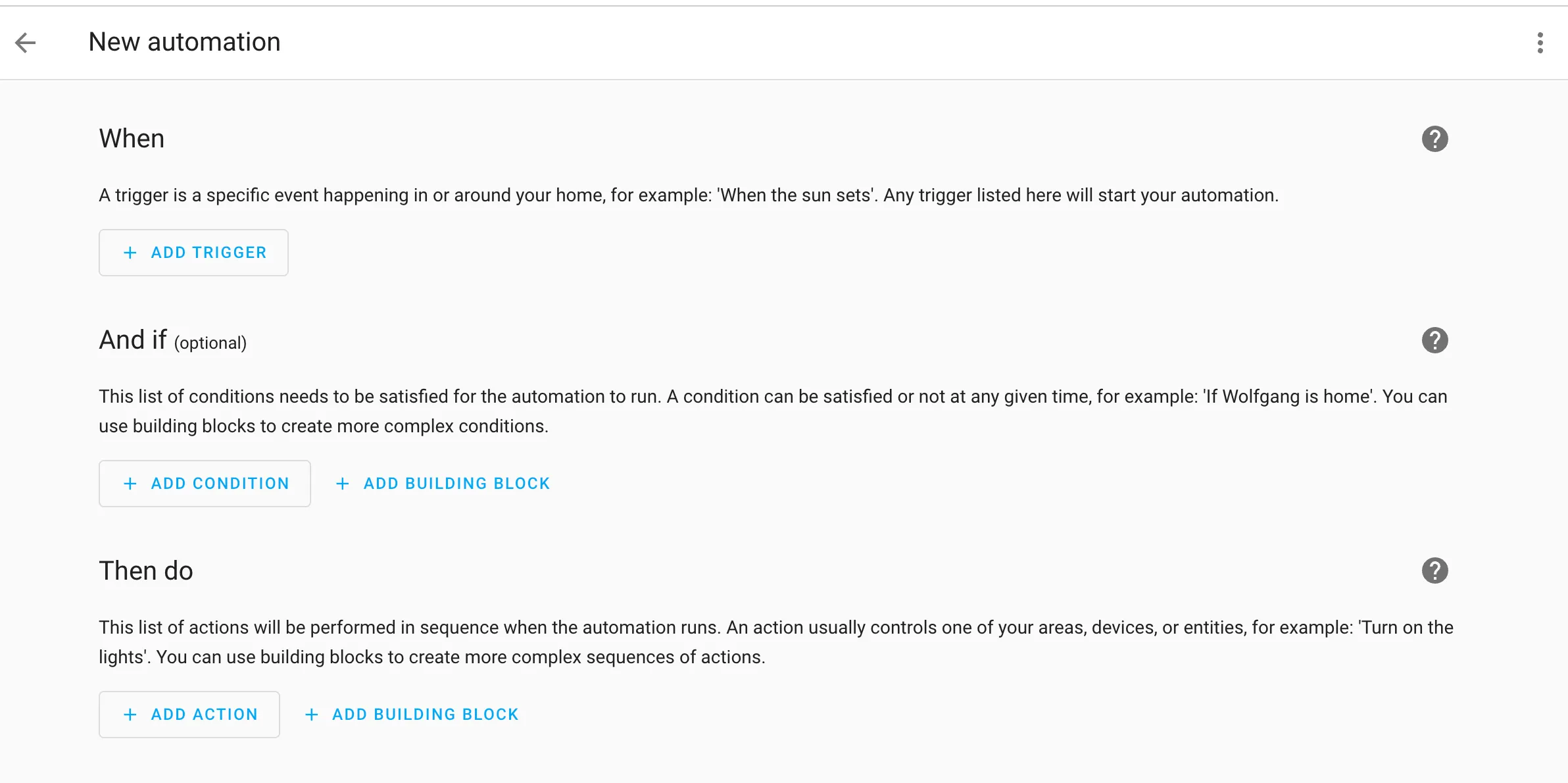Open help for the And if section
This screenshot has width=1568, height=783.
pos(1434,340)
